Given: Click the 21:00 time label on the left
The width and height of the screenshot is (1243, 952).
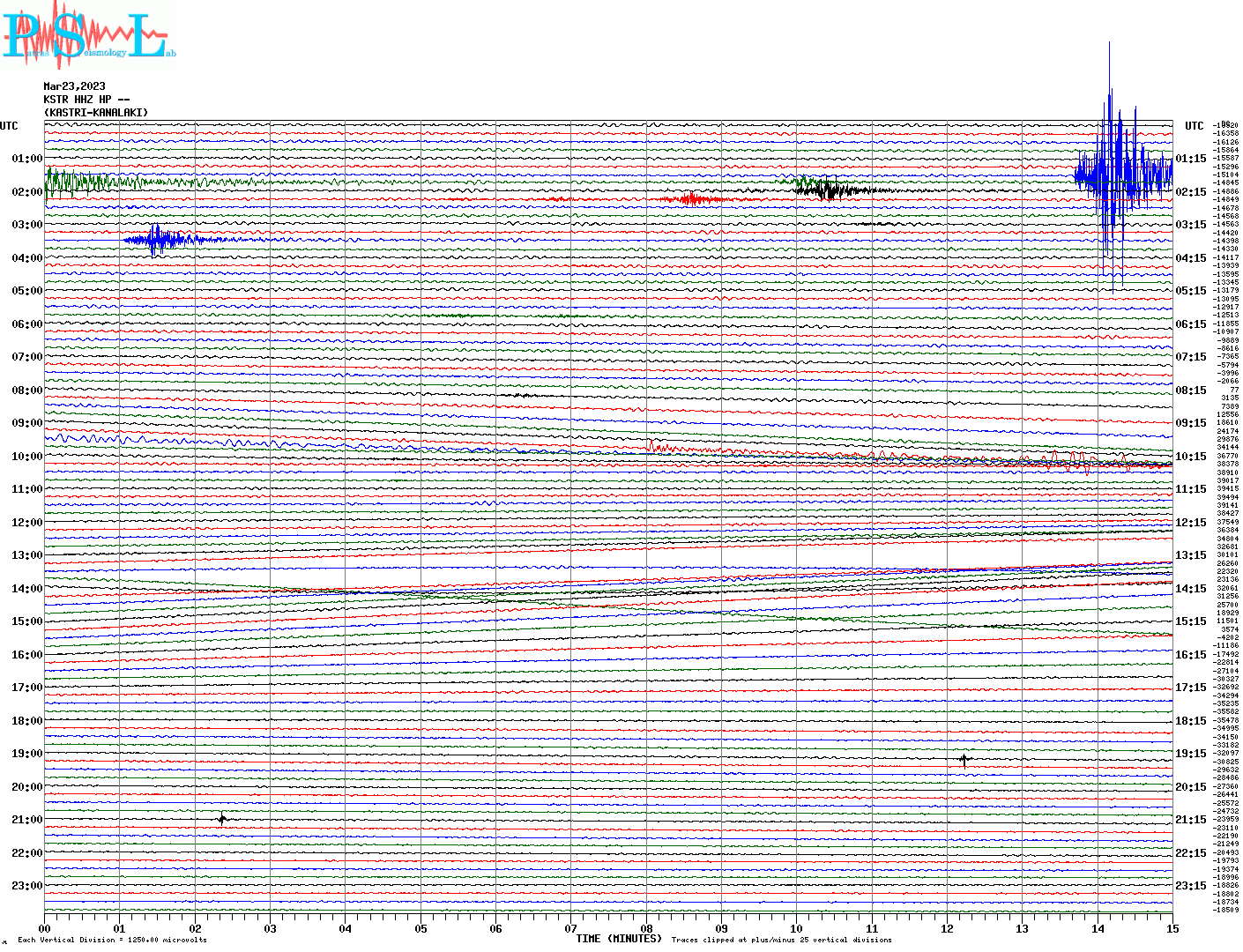Looking at the screenshot, I should point(27,820).
